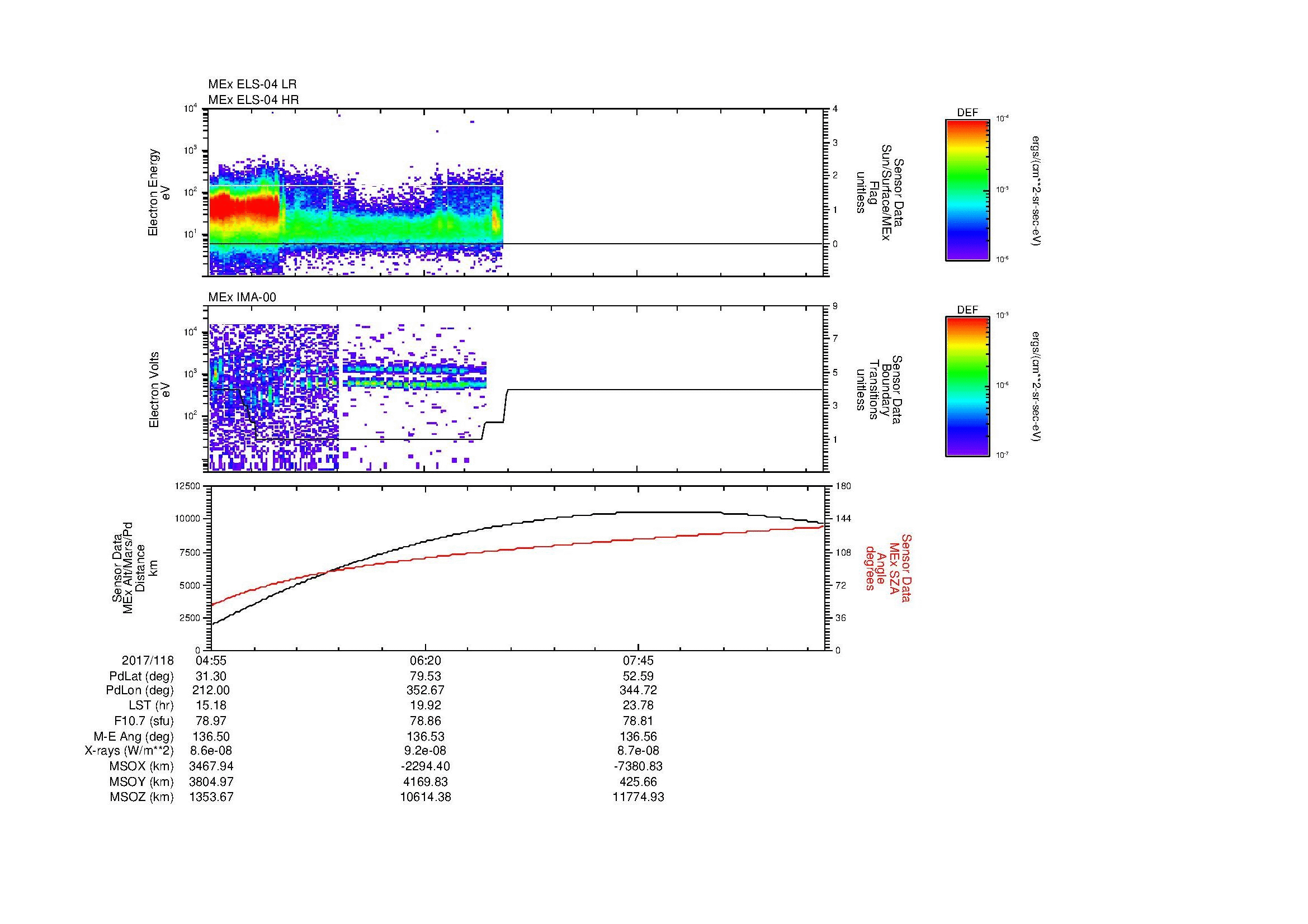Click the MSOZ value 1353.67
Image resolution: width=1308 pixels, height=924 pixels.
[x=211, y=797]
